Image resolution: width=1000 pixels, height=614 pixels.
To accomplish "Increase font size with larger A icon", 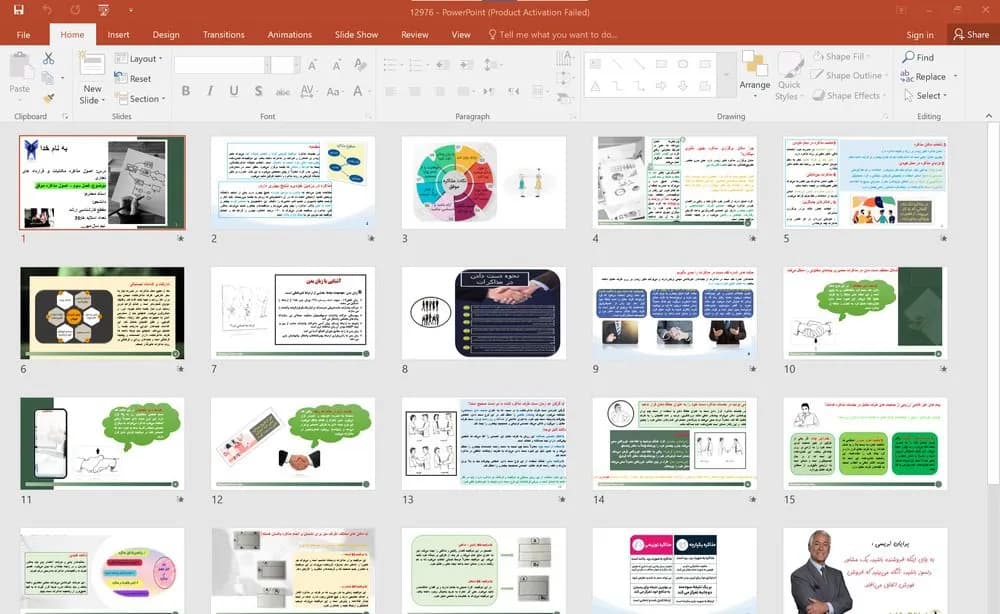I will (x=312, y=65).
